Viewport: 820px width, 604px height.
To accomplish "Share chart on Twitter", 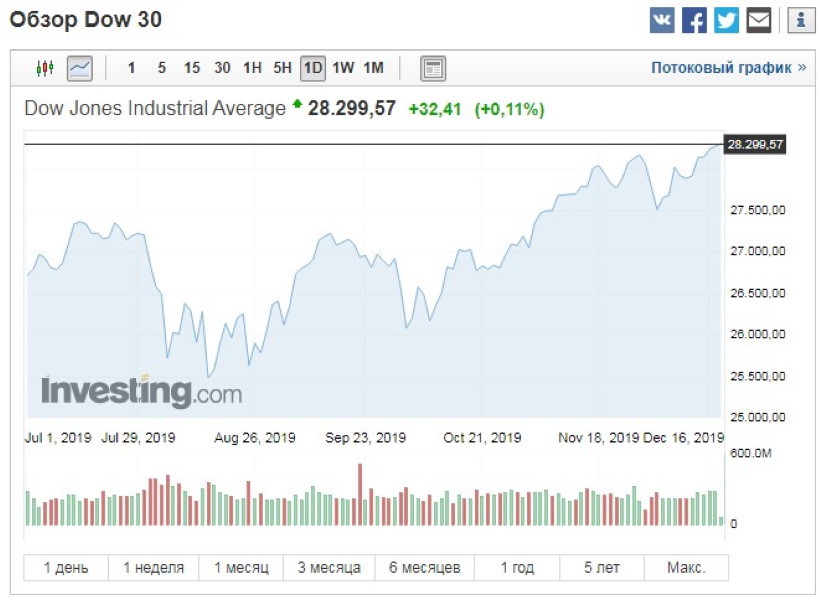I will click(727, 20).
